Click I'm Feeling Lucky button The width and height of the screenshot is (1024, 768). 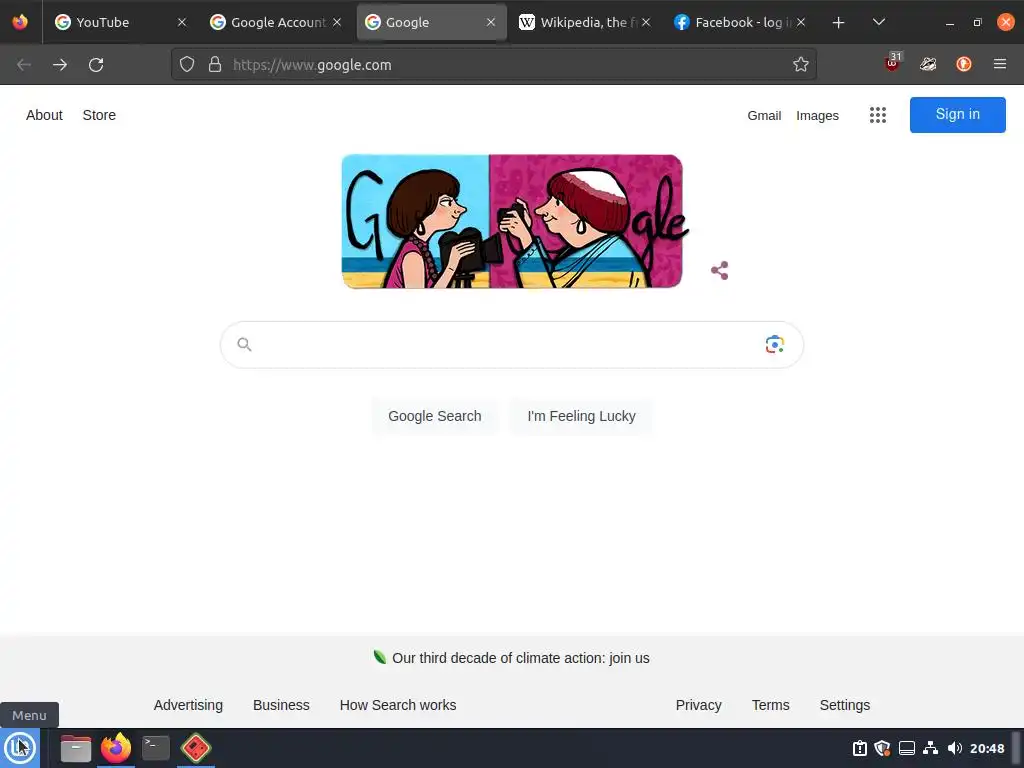(x=581, y=416)
